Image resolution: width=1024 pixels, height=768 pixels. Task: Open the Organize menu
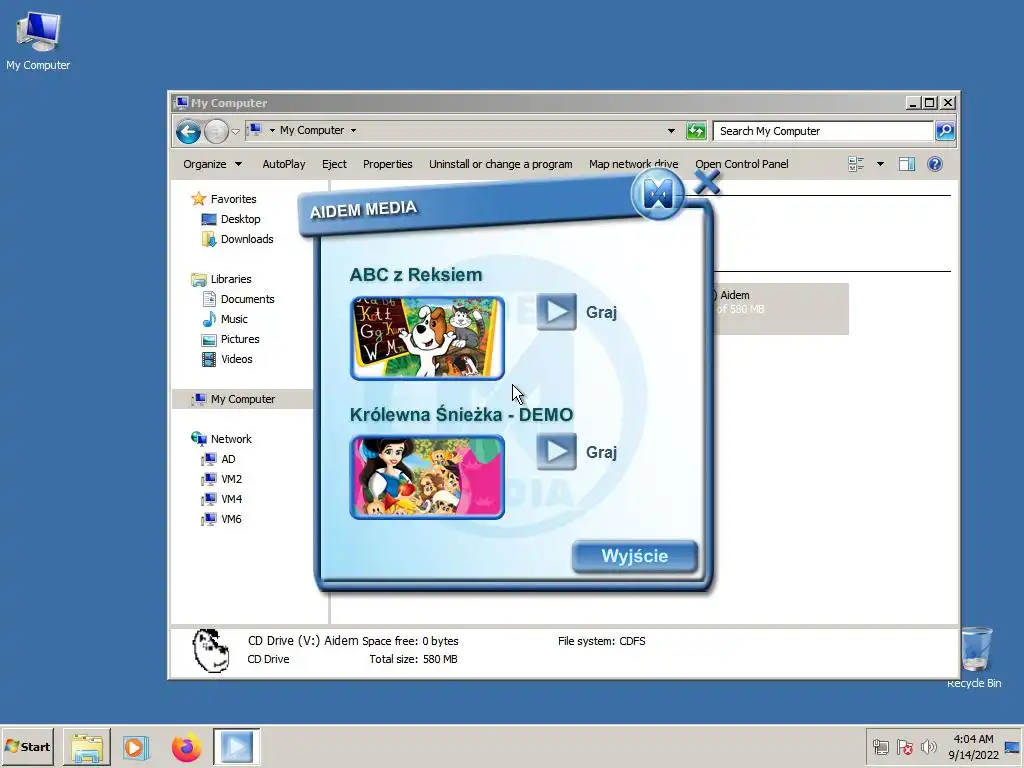click(x=212, y=164)
